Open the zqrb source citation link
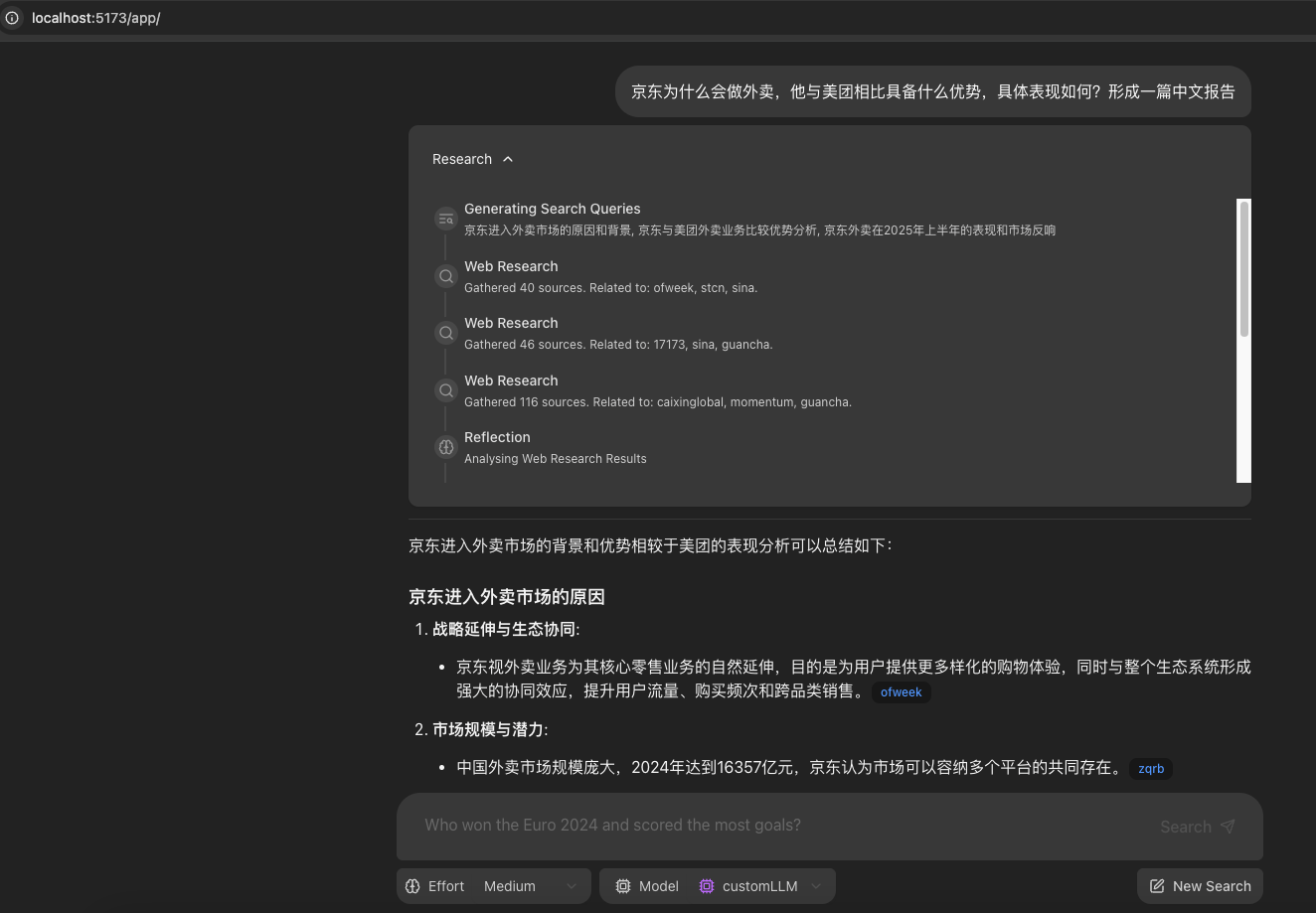 [x=1151, y=769]
